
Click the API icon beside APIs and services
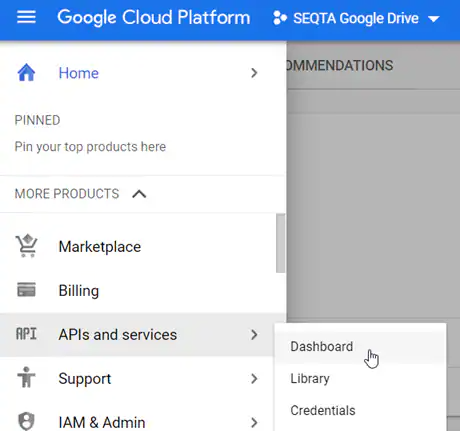point(26,334)
